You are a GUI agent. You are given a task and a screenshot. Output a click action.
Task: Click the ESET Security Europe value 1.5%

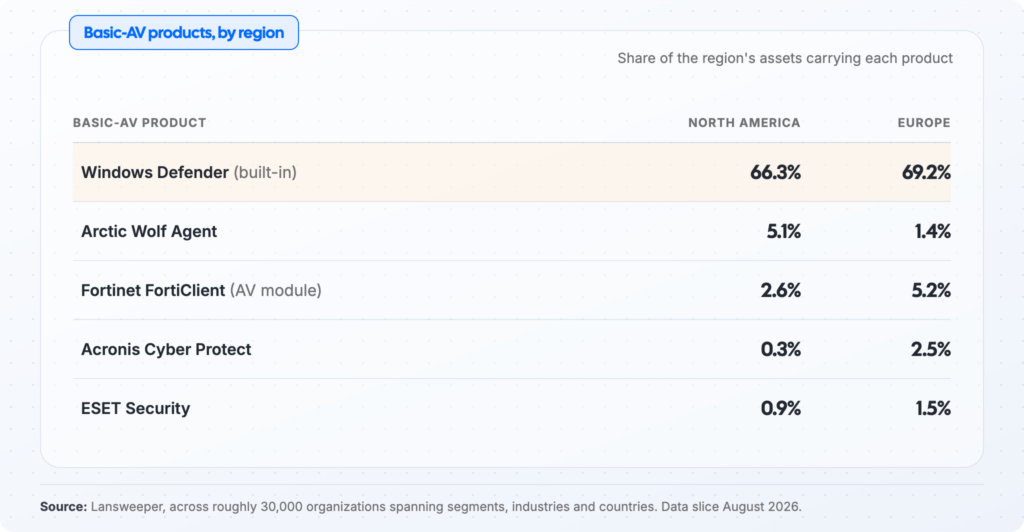[x=933, y=408]
